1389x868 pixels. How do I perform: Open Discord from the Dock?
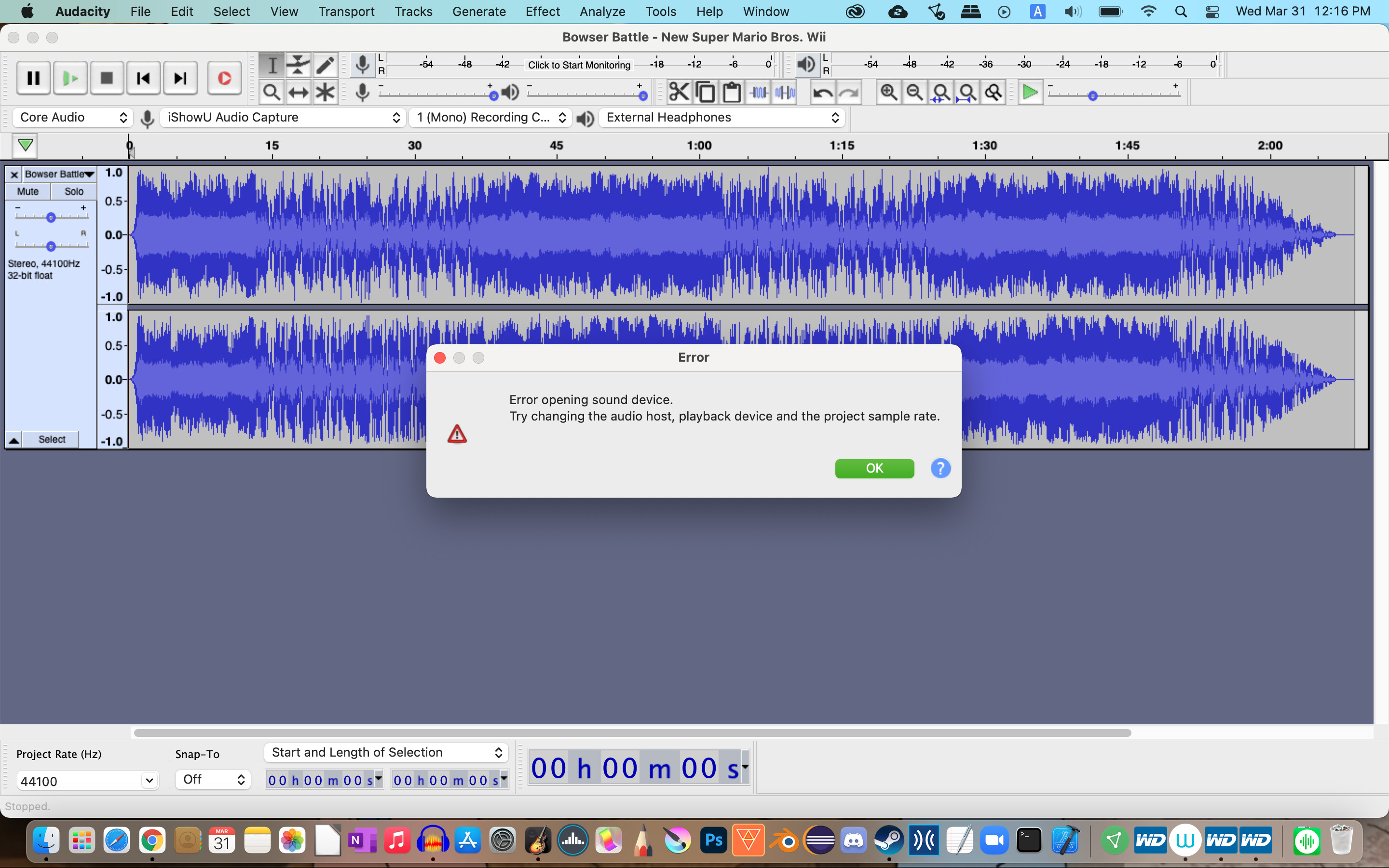tap(854, 841)
